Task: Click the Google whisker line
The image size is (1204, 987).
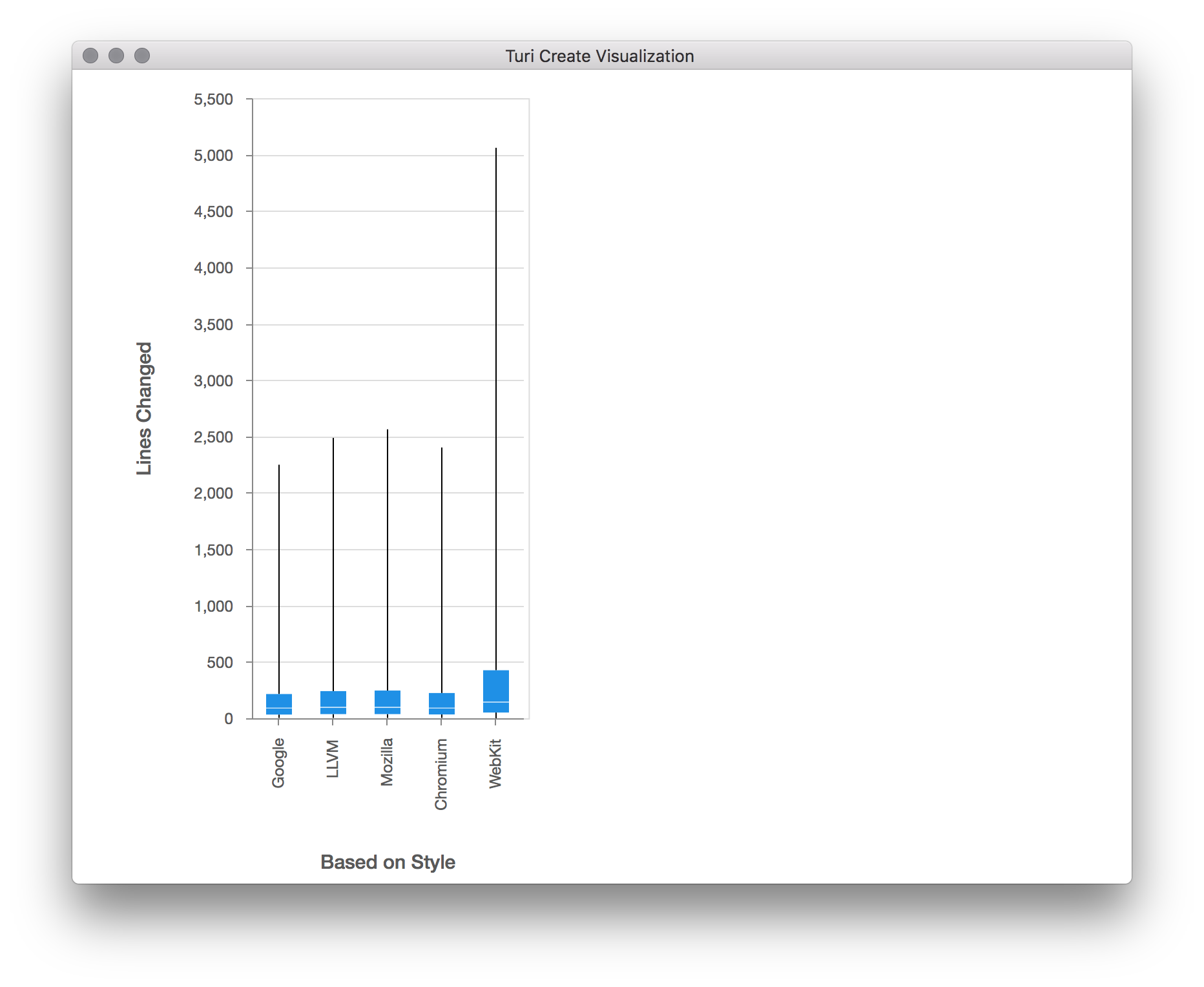Action: pos(279,579)
